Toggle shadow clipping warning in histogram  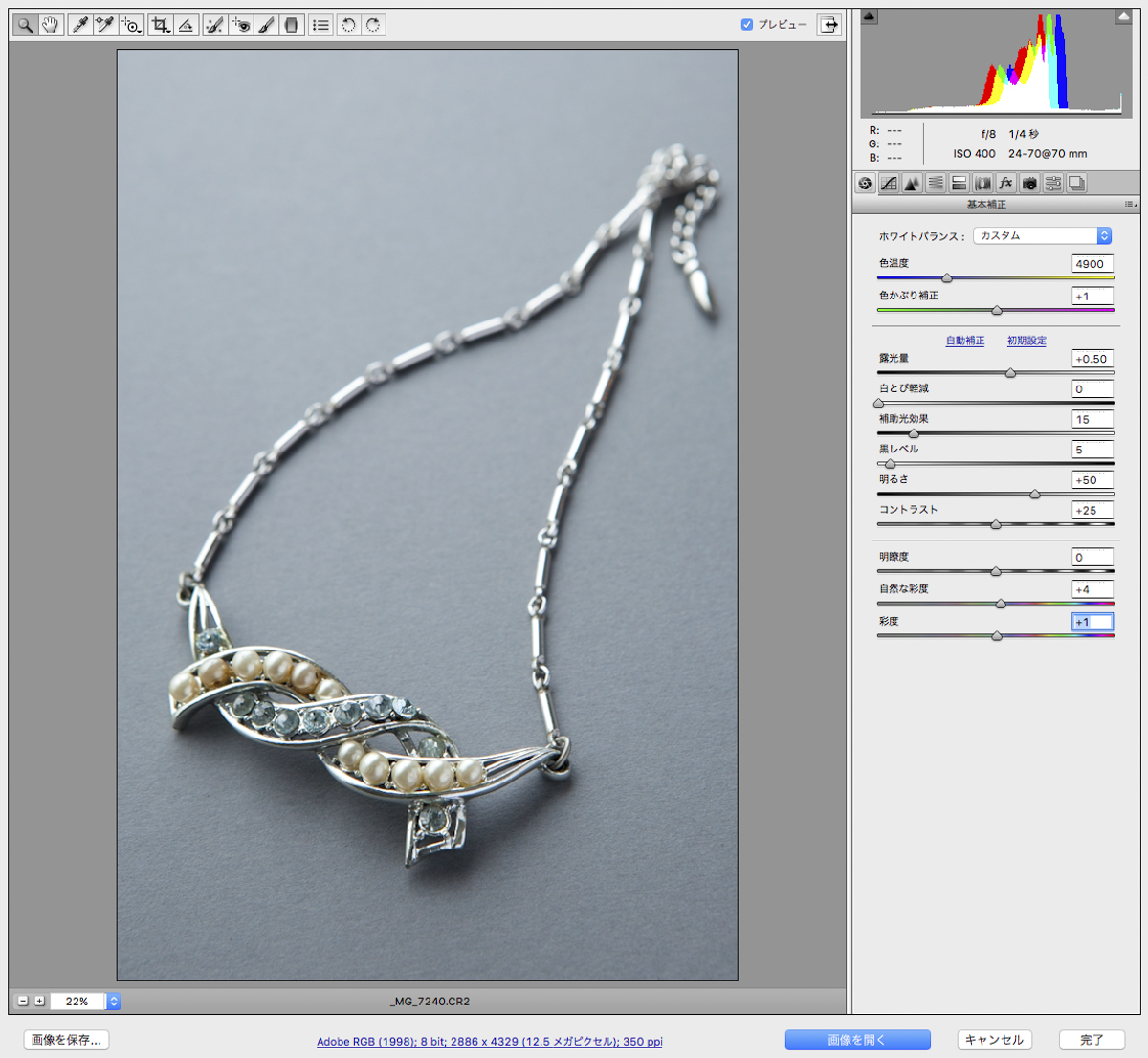tap(870, 16)
